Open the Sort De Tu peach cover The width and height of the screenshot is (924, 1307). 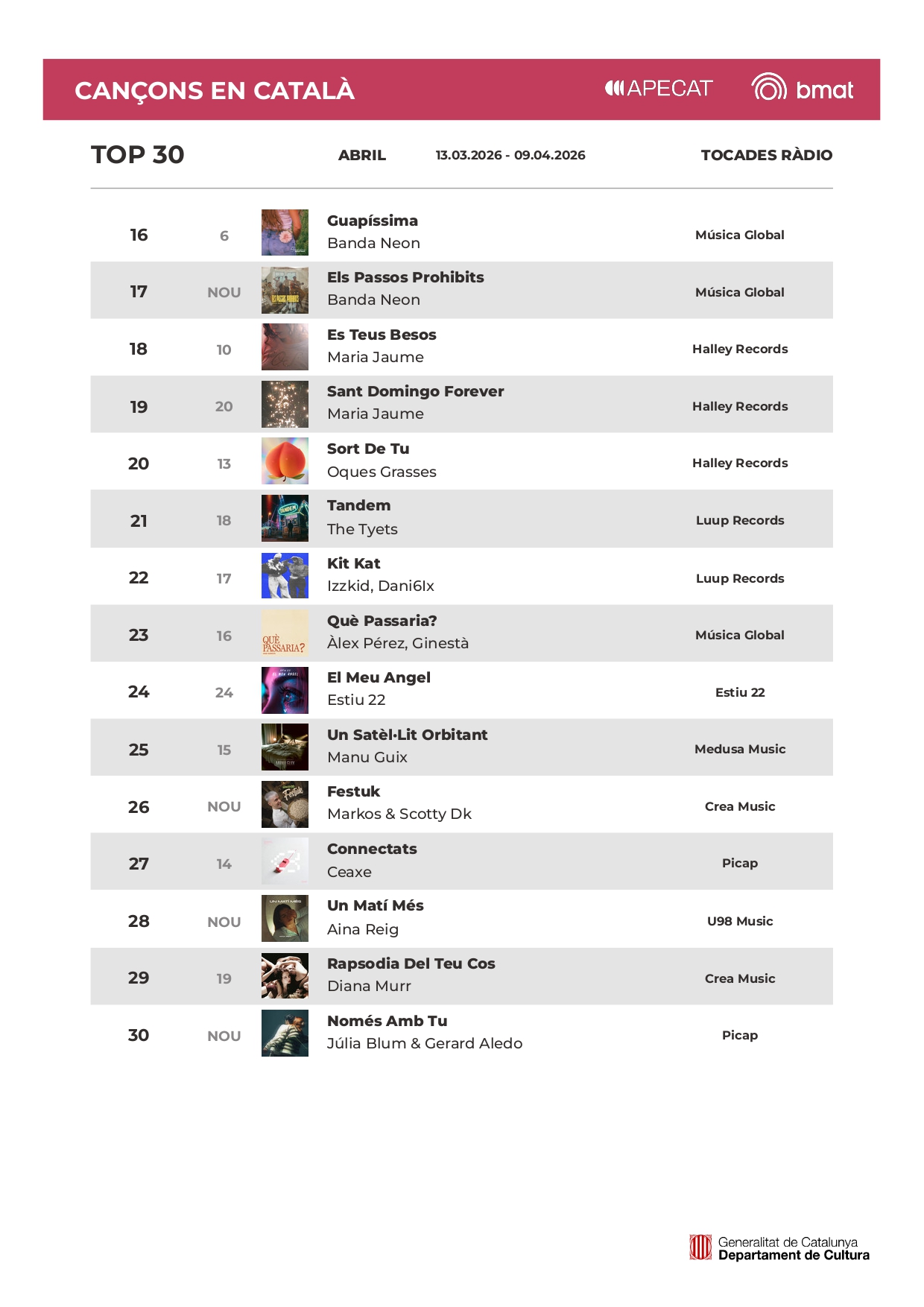285,461
